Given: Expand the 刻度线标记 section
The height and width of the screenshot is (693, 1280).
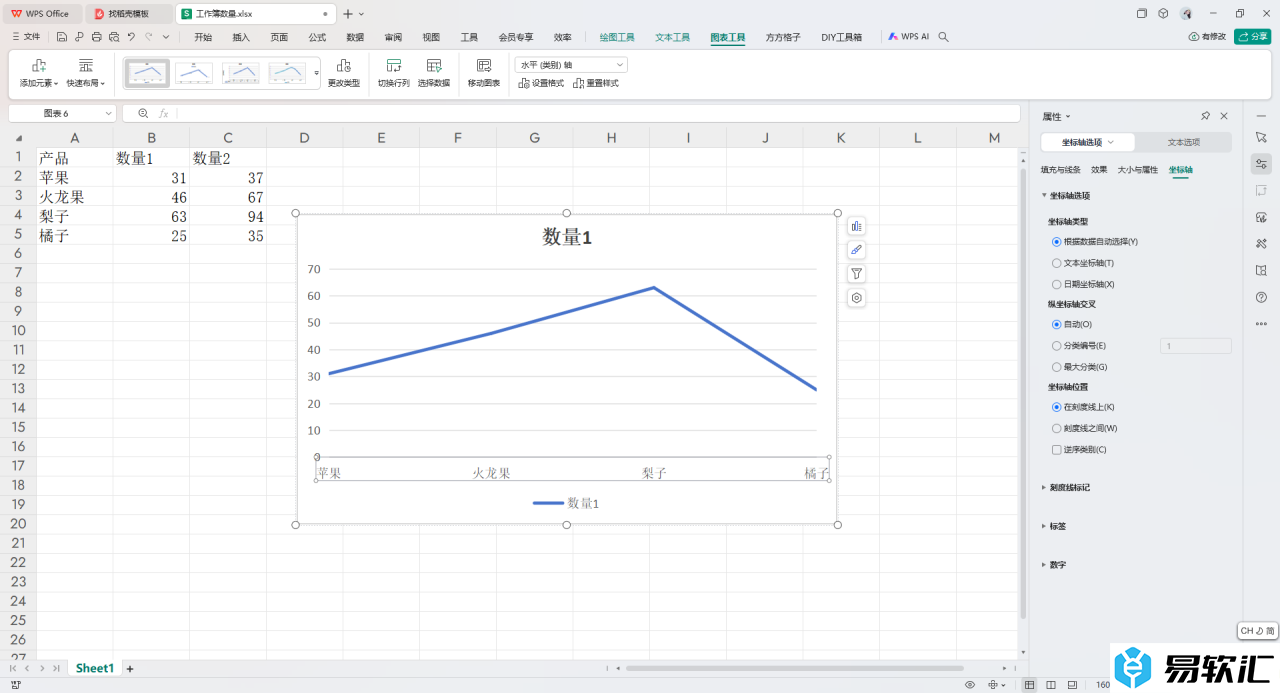Looking at the screenshot, I should pyautogui.click(x=1066, y=487).
